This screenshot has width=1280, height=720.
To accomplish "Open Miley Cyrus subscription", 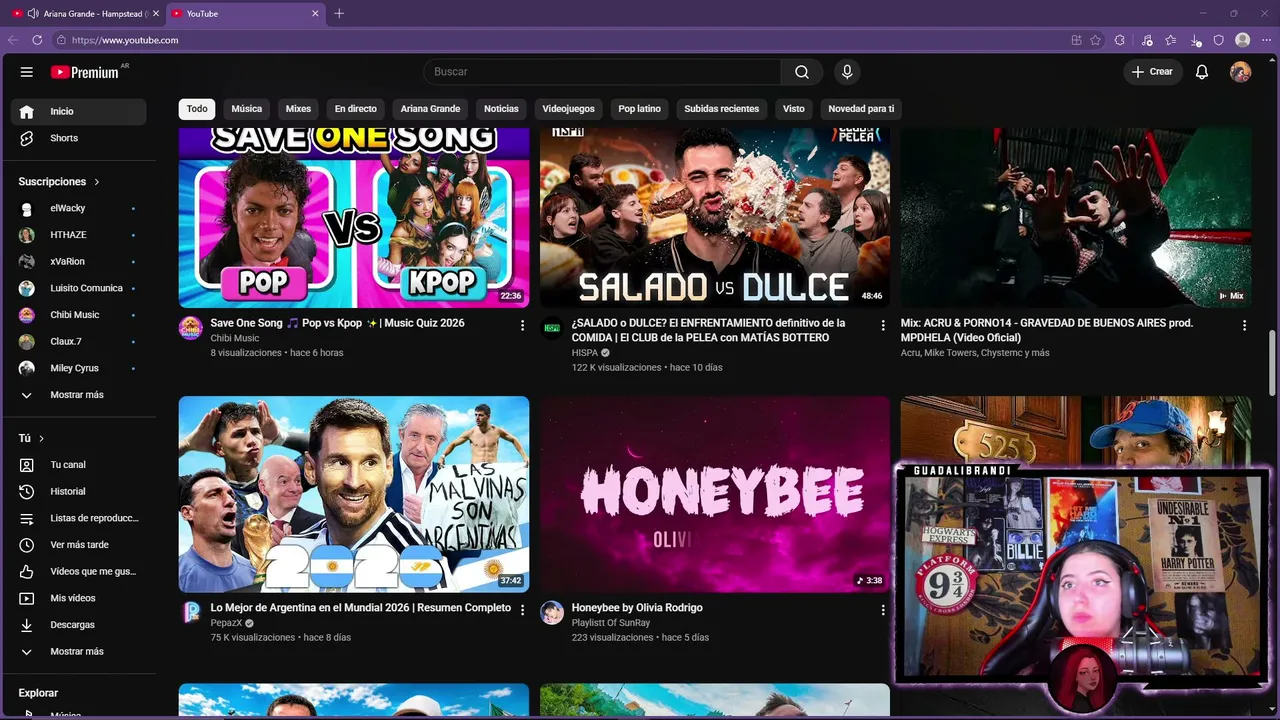I will [78, 368].
